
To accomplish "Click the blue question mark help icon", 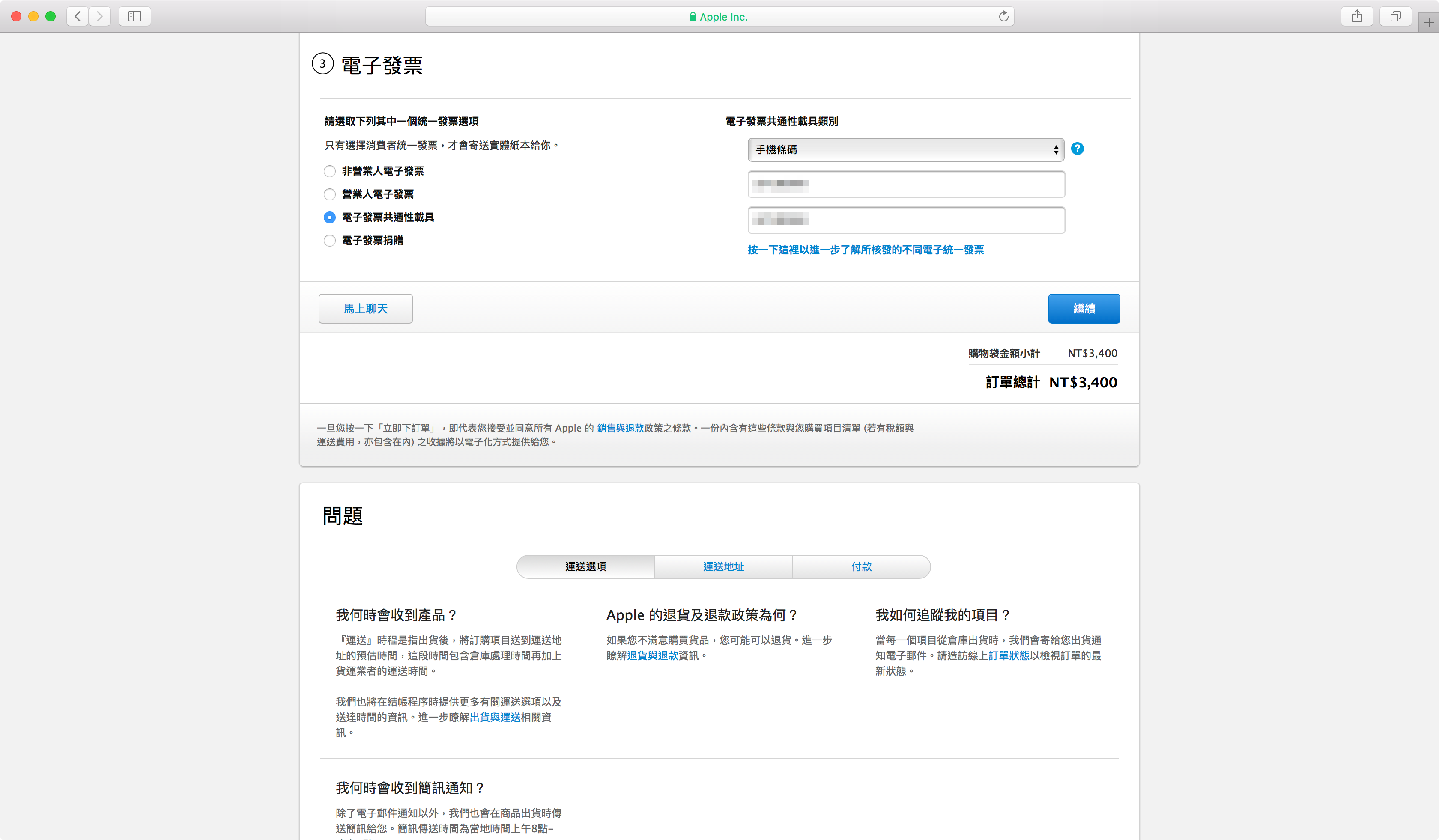I will click(1077, 149).
